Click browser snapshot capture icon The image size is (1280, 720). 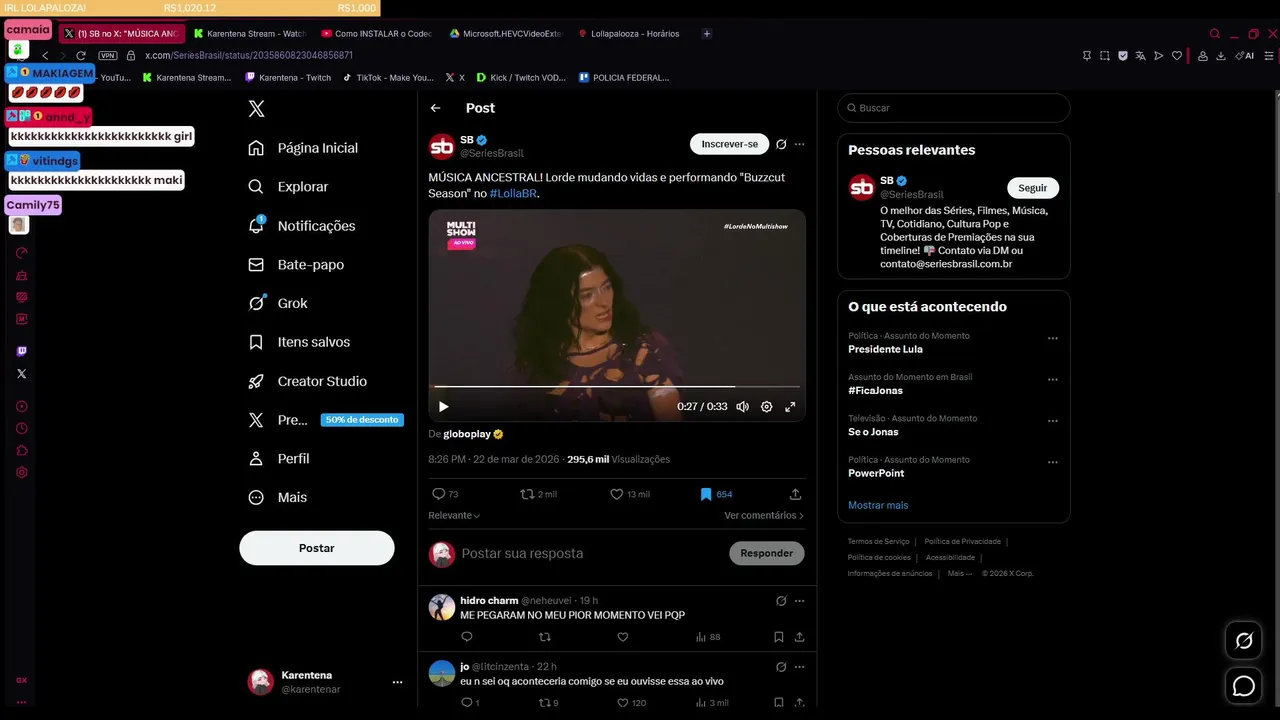[1105, 56]
